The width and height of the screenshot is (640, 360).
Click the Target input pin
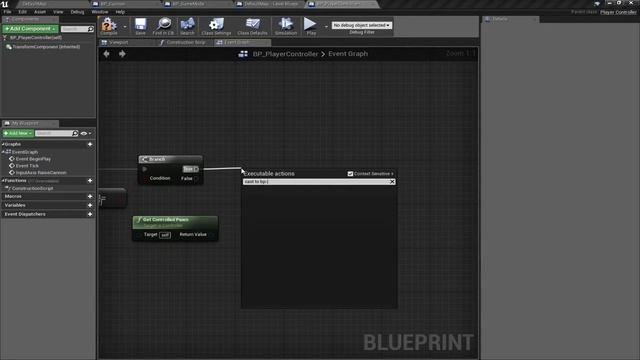click(x=139, y=235)
